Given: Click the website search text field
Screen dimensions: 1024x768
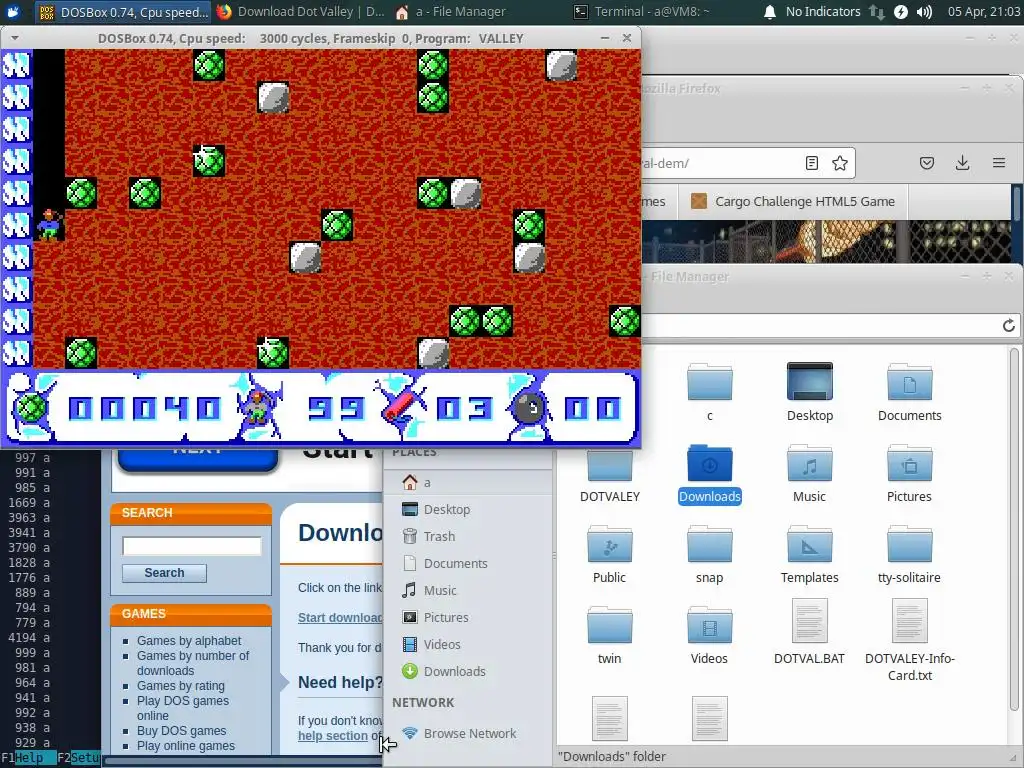Looking at the screenshot, I should pyautogui.click(x=192, y=546).
